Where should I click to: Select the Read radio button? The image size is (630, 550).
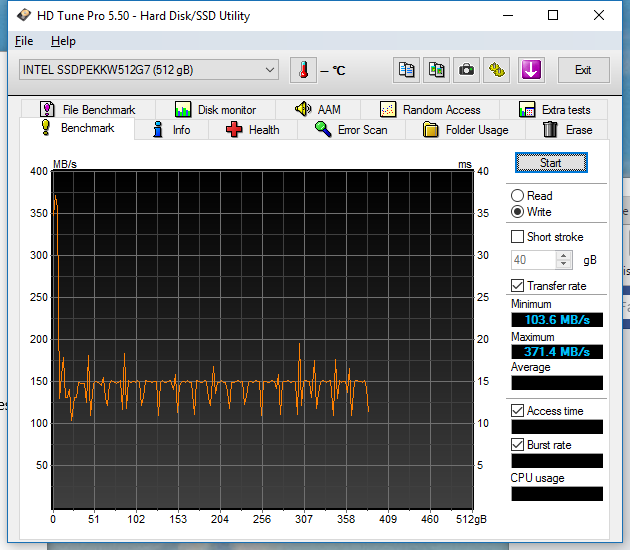517,196
